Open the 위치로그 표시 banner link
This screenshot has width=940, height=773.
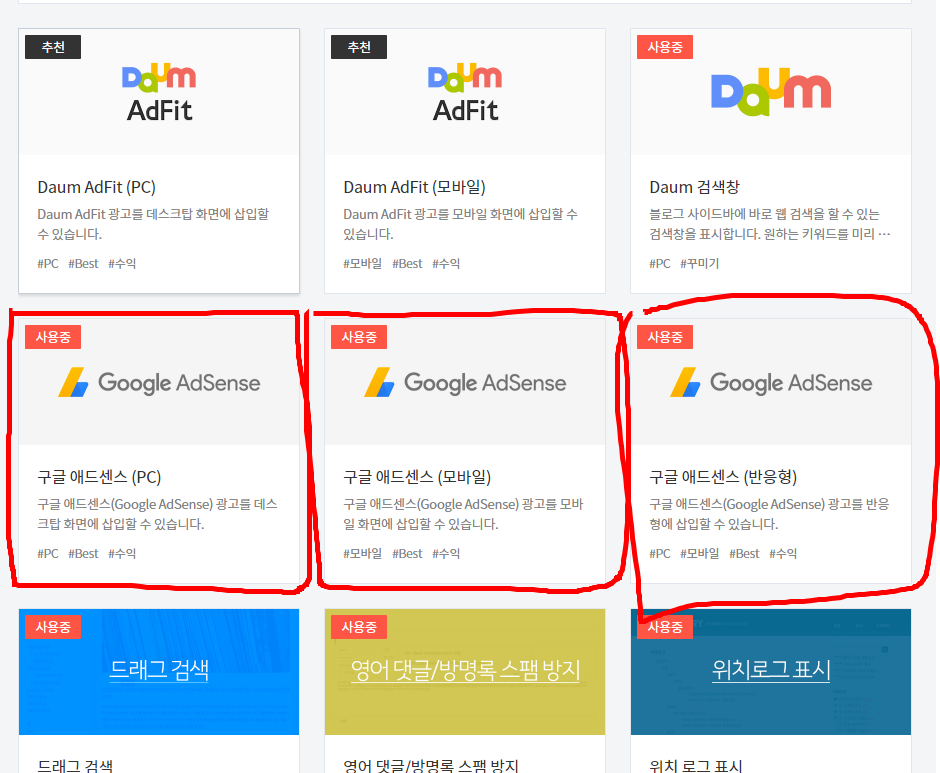771,669
